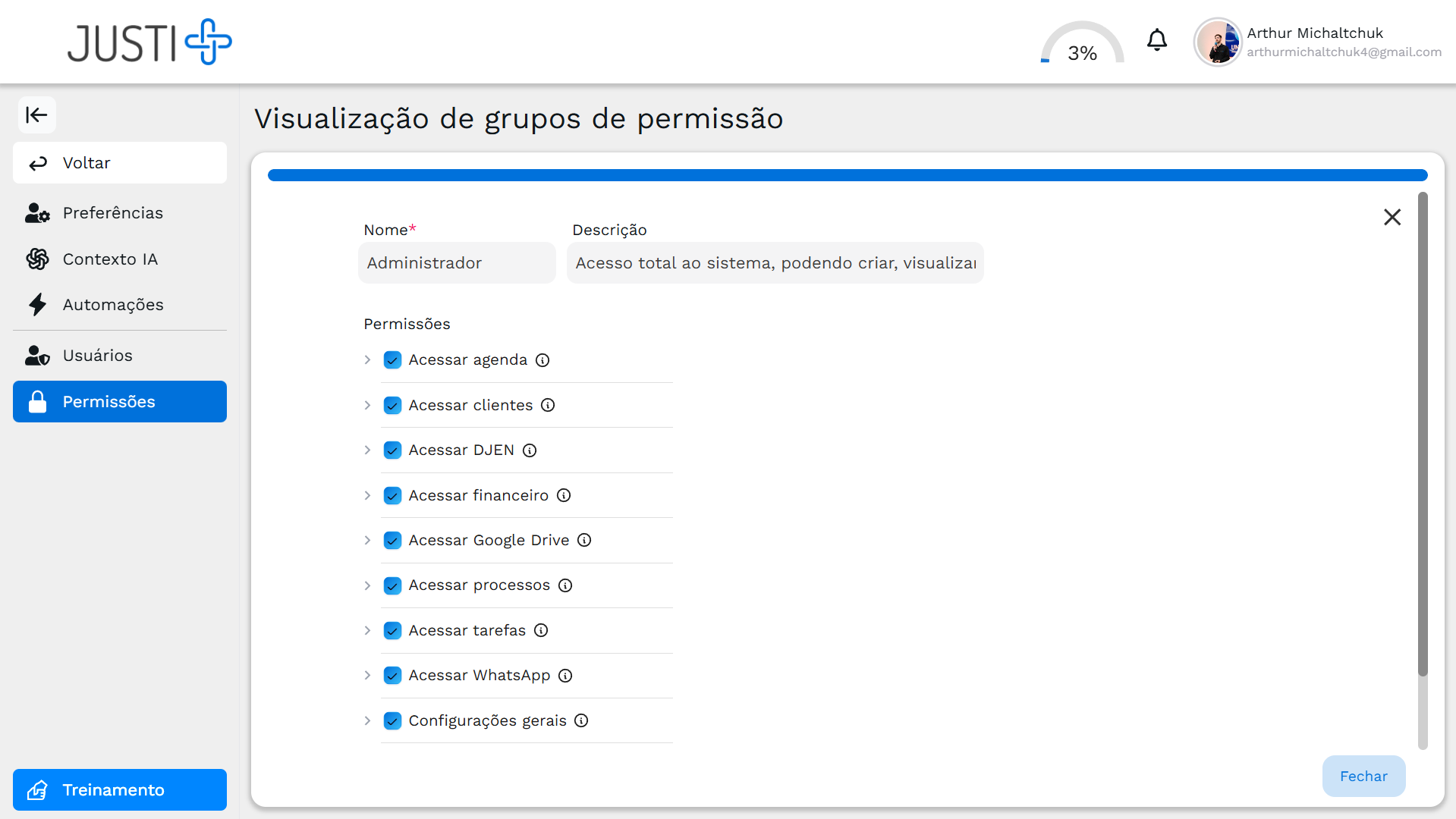Expand the Acessar processos permission

point(367,585)
